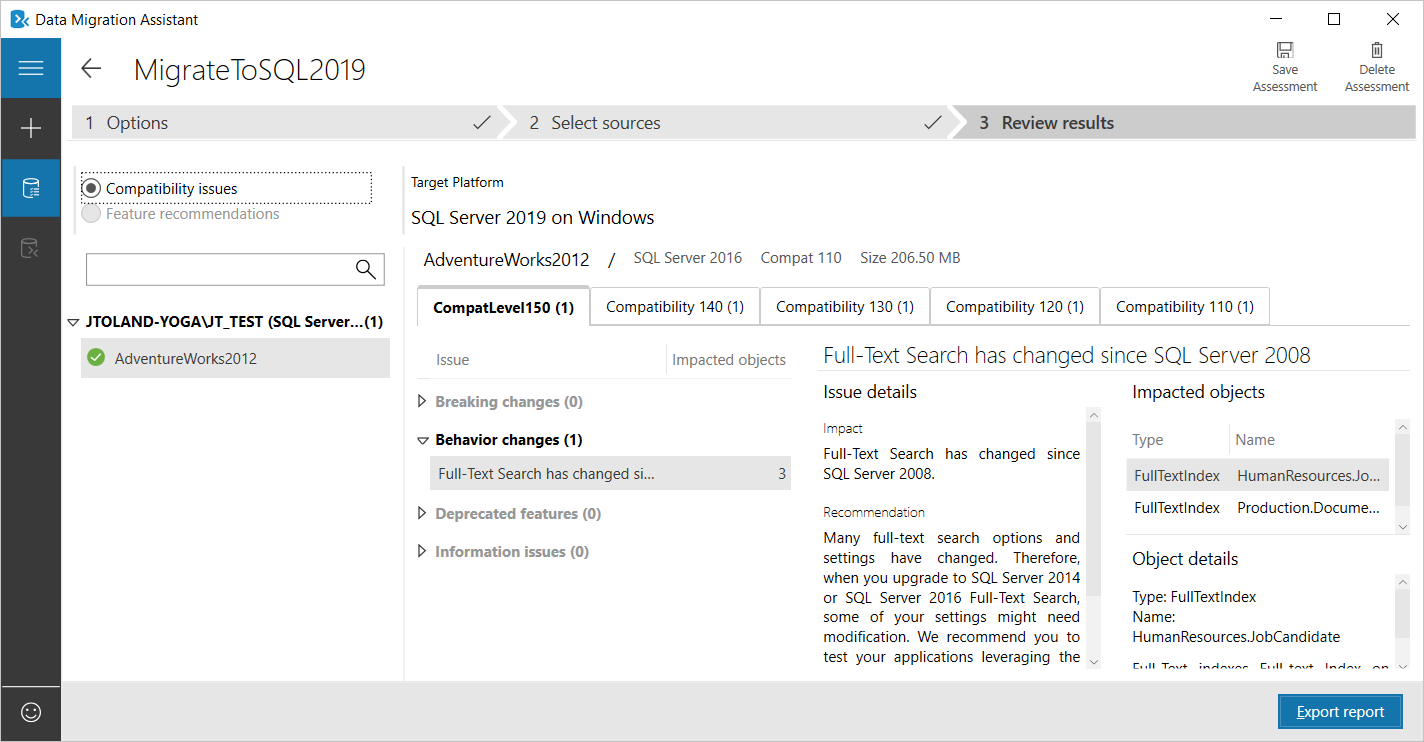
Task: Click the plus icon to create new project
Action: 31,128
